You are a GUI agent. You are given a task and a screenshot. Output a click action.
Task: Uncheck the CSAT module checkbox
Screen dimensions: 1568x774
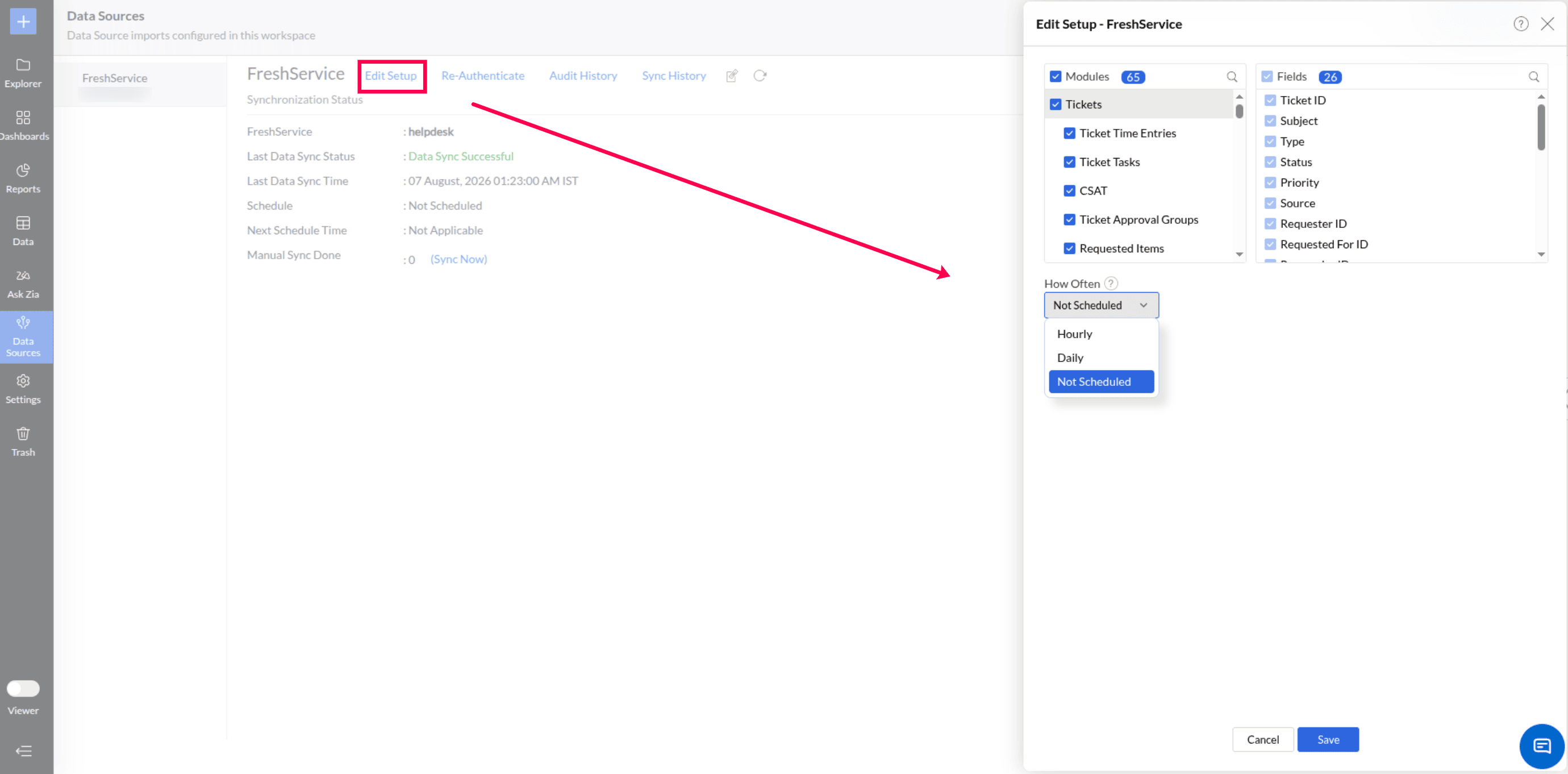[1069, 190]
